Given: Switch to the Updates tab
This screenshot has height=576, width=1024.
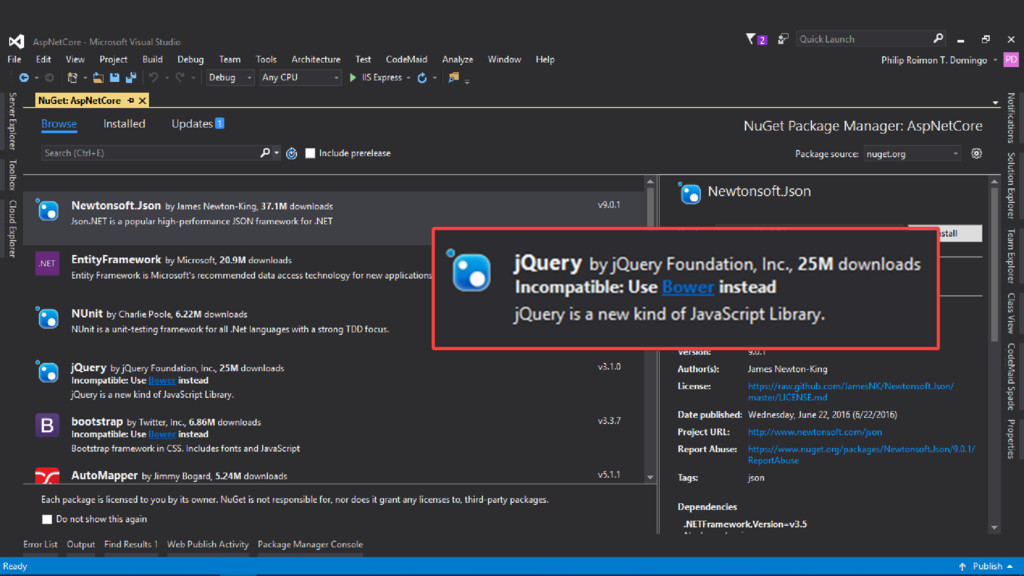Looking at the screenshot, I should [197, 123].
